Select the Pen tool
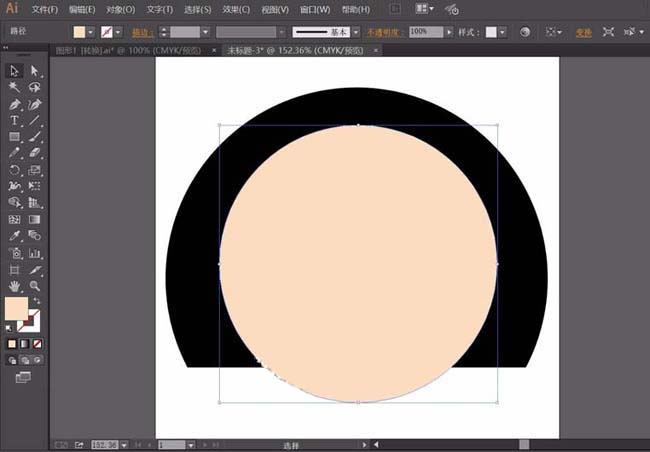This screenshot has height=452, width=650. (14, 104)
